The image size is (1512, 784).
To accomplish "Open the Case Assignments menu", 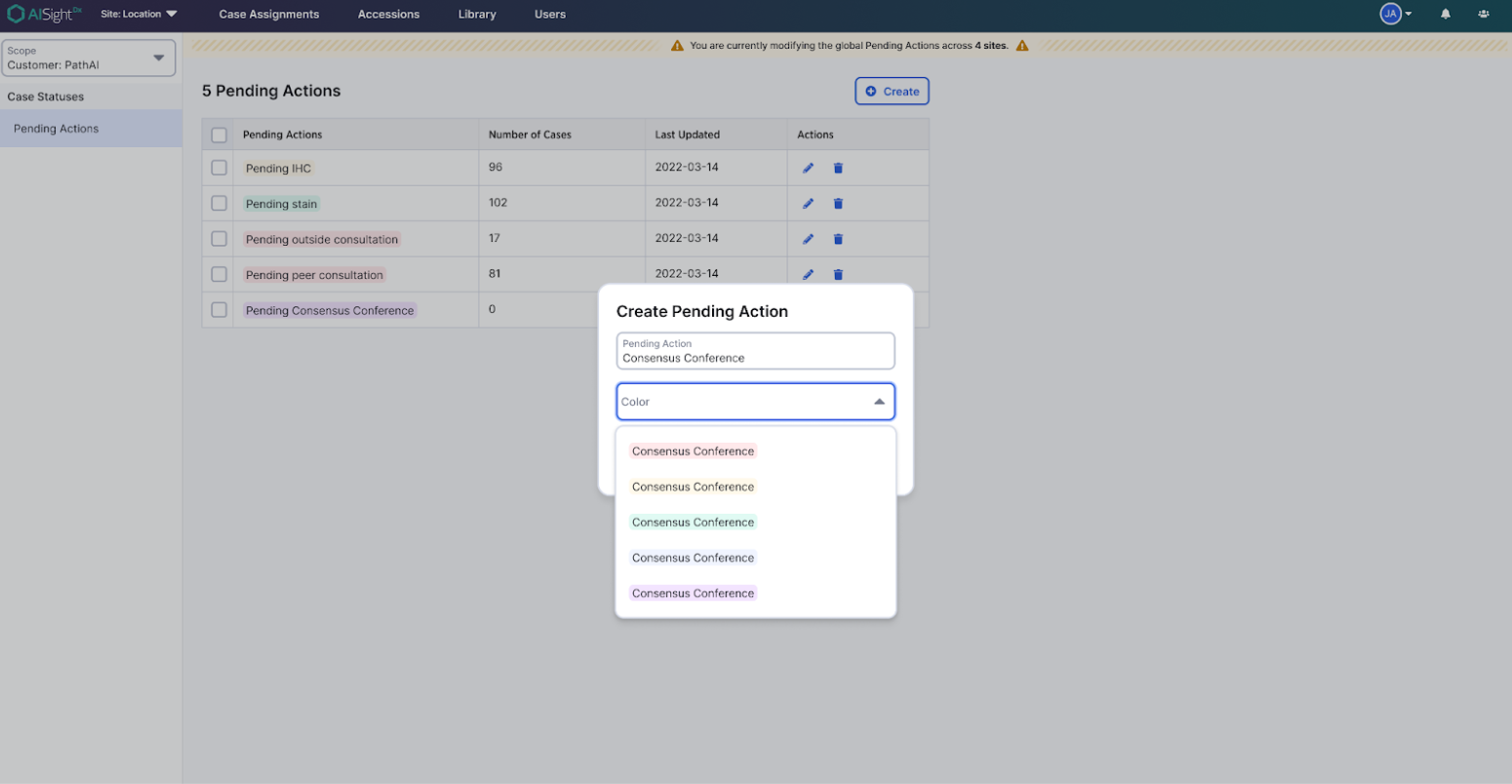I will tap(269, 14).
